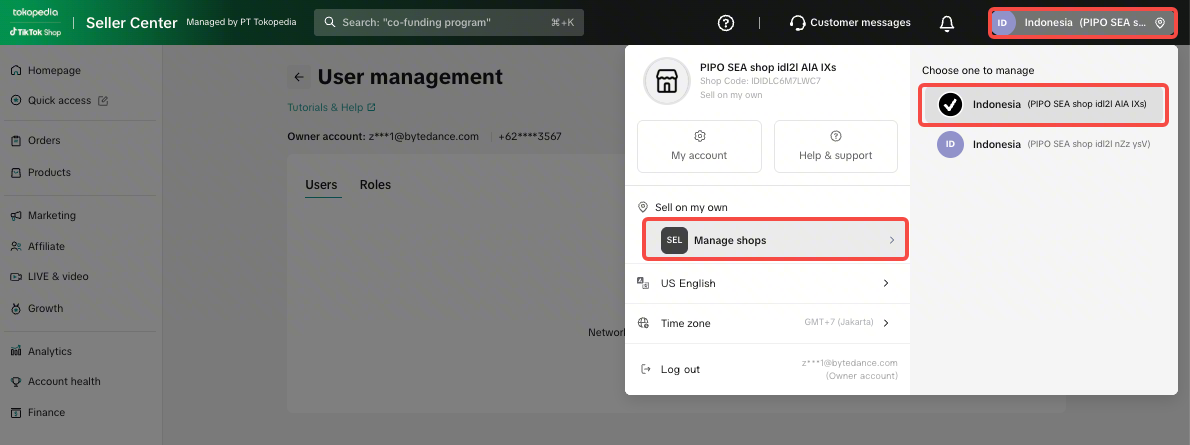The width and height of the screenshot is (1190, 445).
Task: Click the back arrow beside User management
Action: pyautogui.click(x=298, y=77)
